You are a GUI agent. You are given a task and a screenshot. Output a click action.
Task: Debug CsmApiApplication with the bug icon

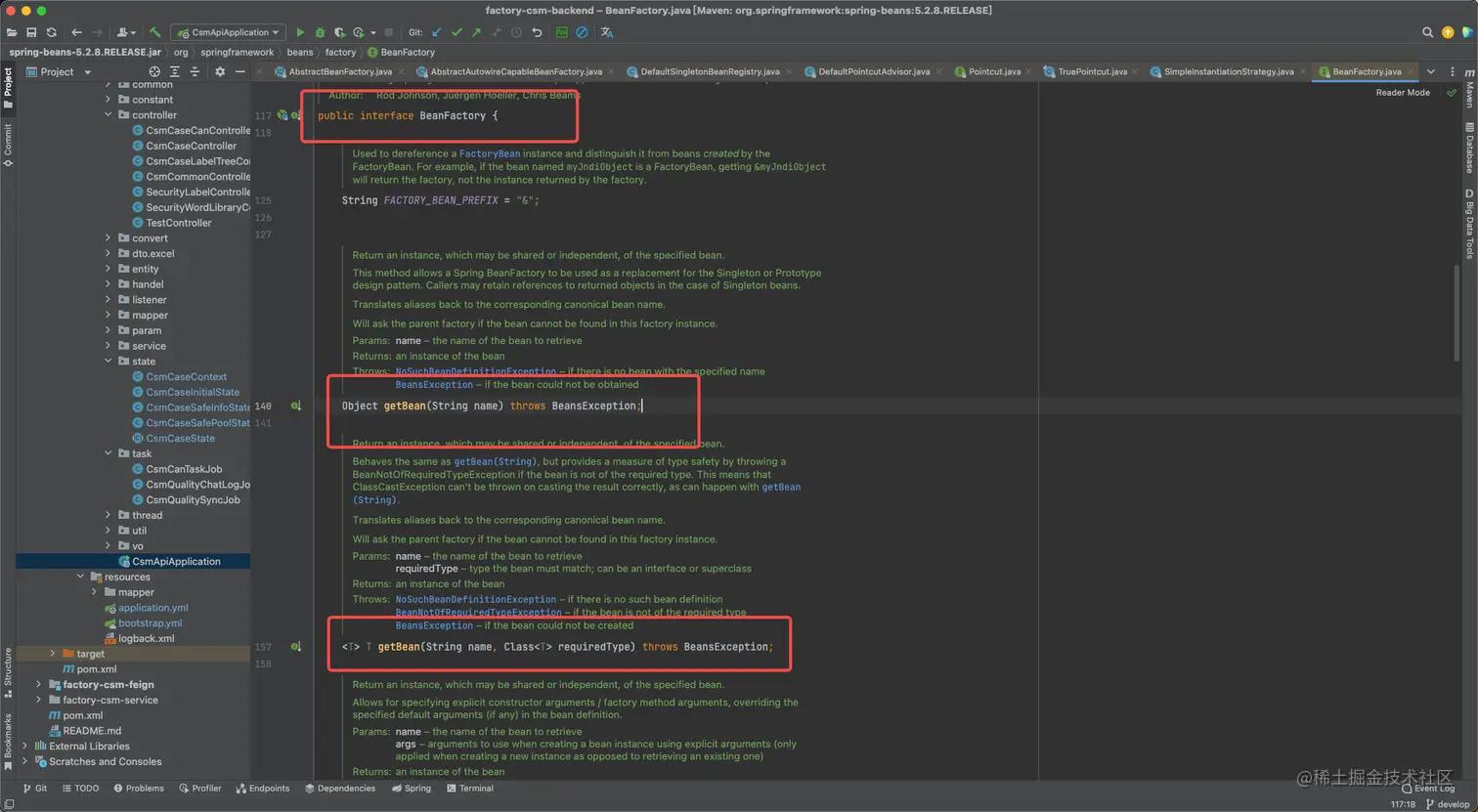point(320,32)
